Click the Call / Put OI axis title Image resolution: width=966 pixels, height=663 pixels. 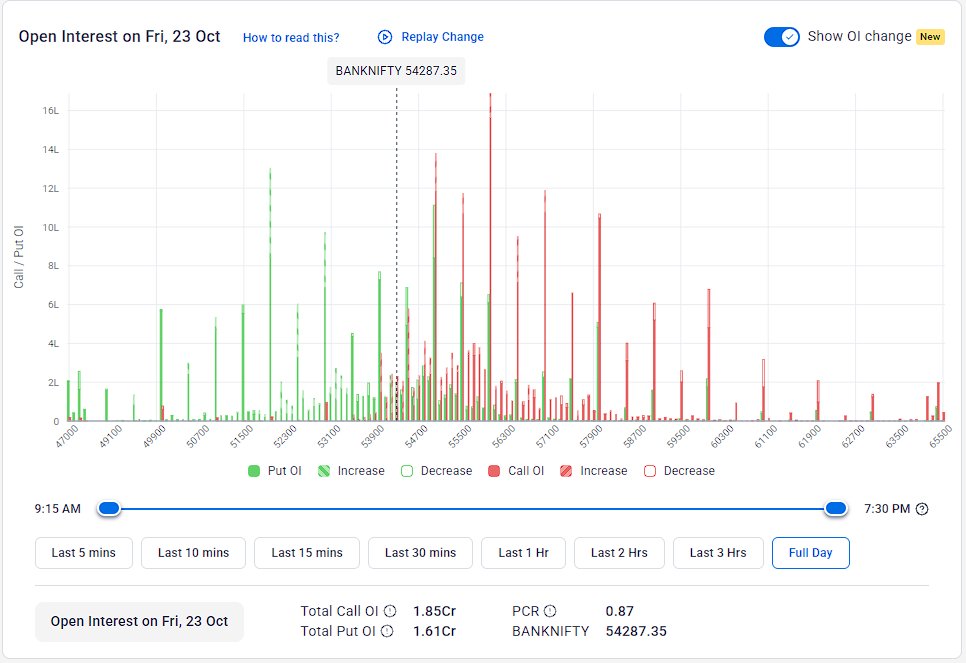[18, 257]
